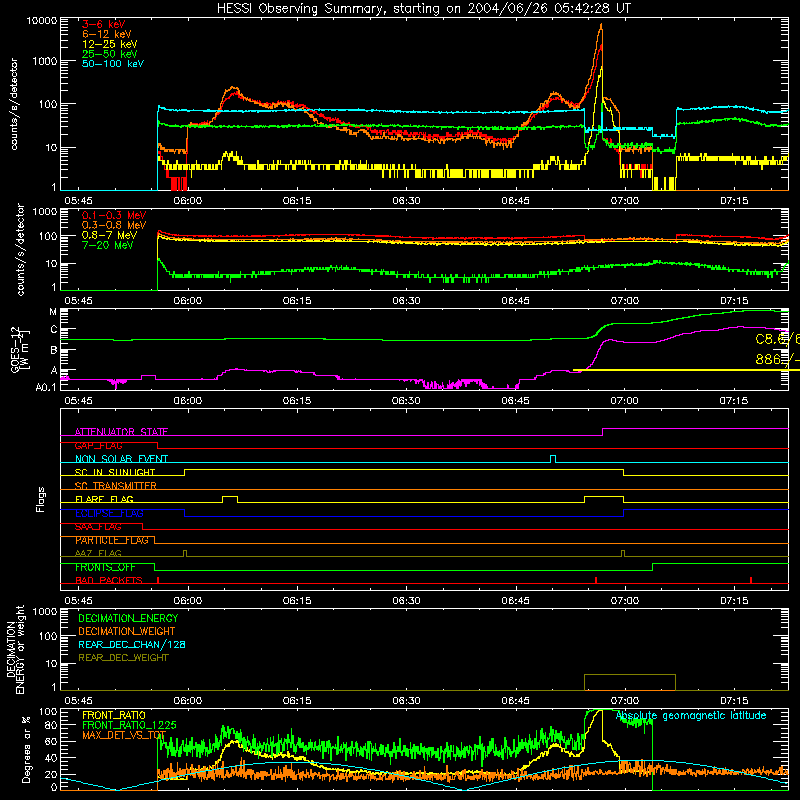Click the yellow 886 annotation text

point(777,359)
